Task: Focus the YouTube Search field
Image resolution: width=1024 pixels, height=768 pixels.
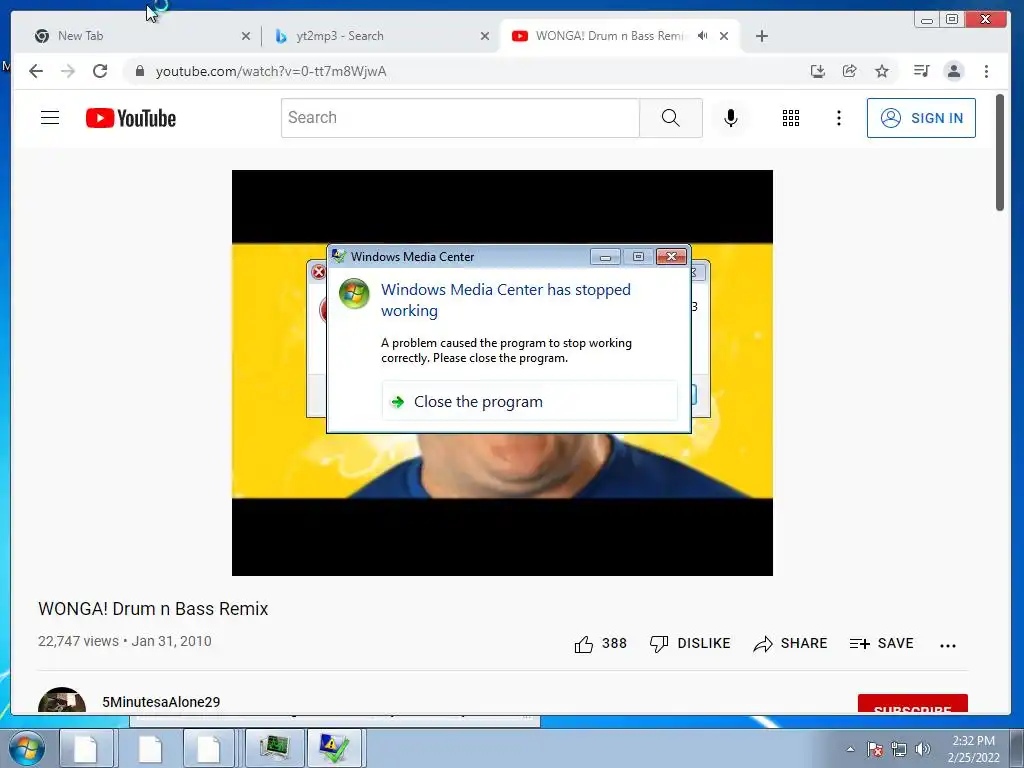Action: (x=460, y=118)
